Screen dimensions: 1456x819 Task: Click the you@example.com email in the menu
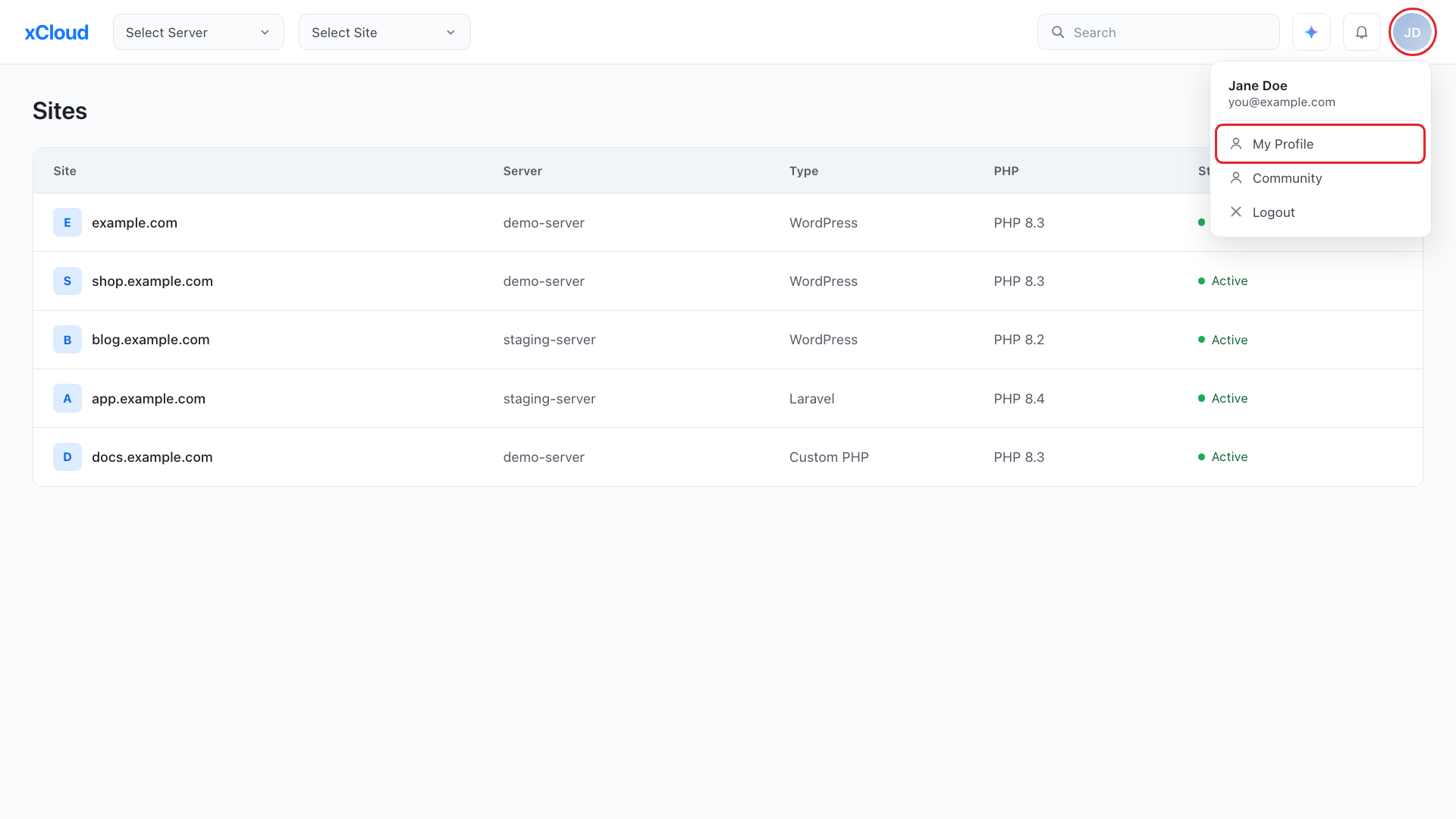1282,102
